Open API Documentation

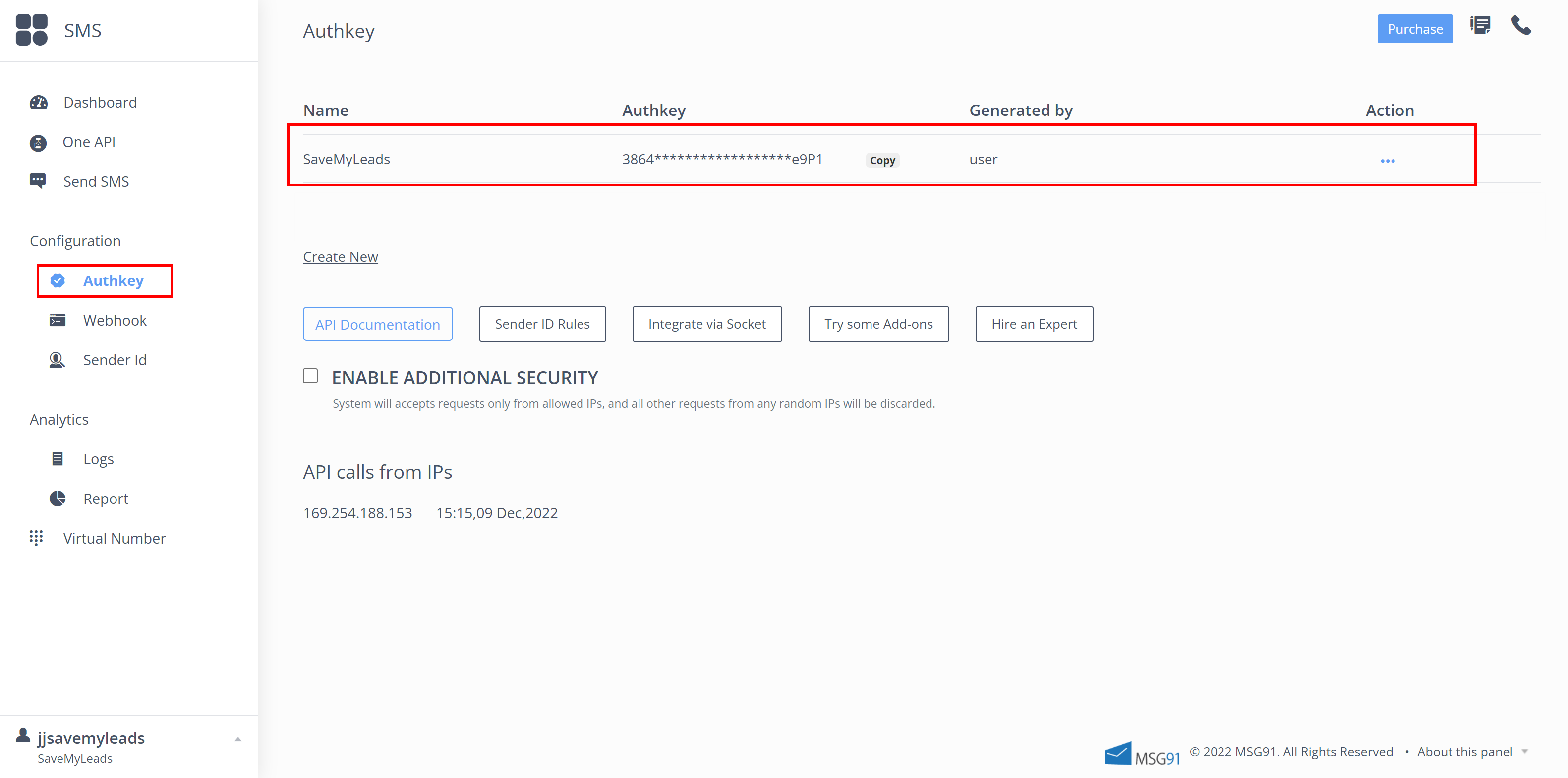click(x=377, y=324)
